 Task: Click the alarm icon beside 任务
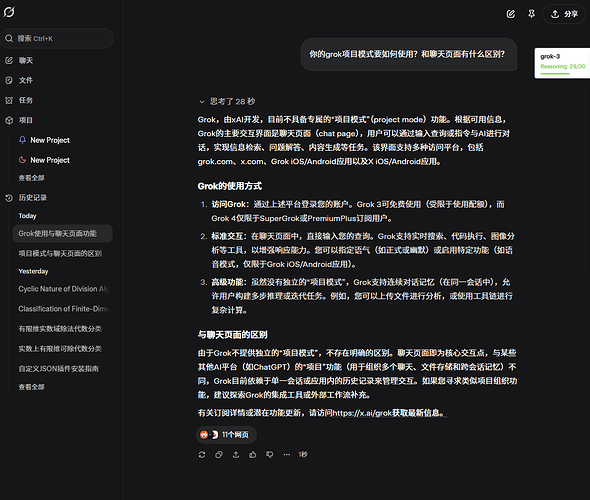click(x=9, y=100)
